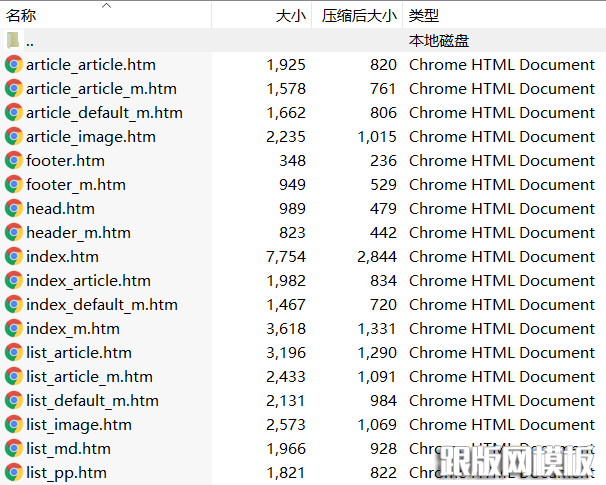Select the list_default_m.htm file name
Screen dimensions: 606x485
tap(92, 400)
